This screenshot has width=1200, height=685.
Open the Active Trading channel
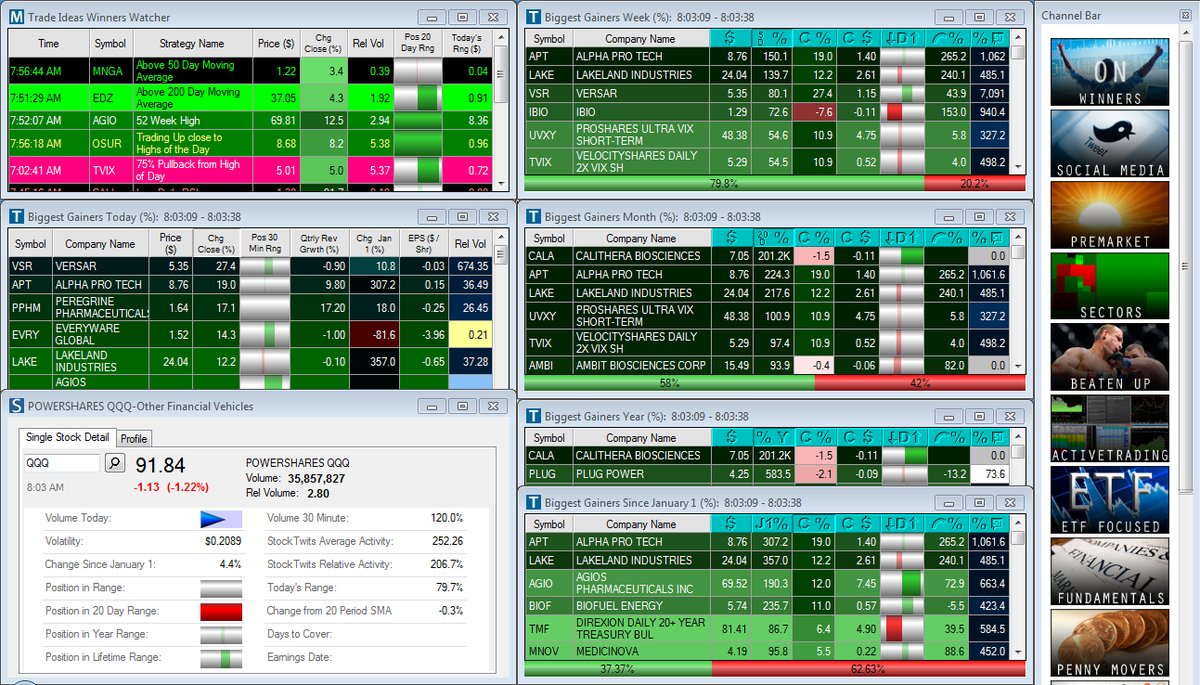tap(1109, 429)
